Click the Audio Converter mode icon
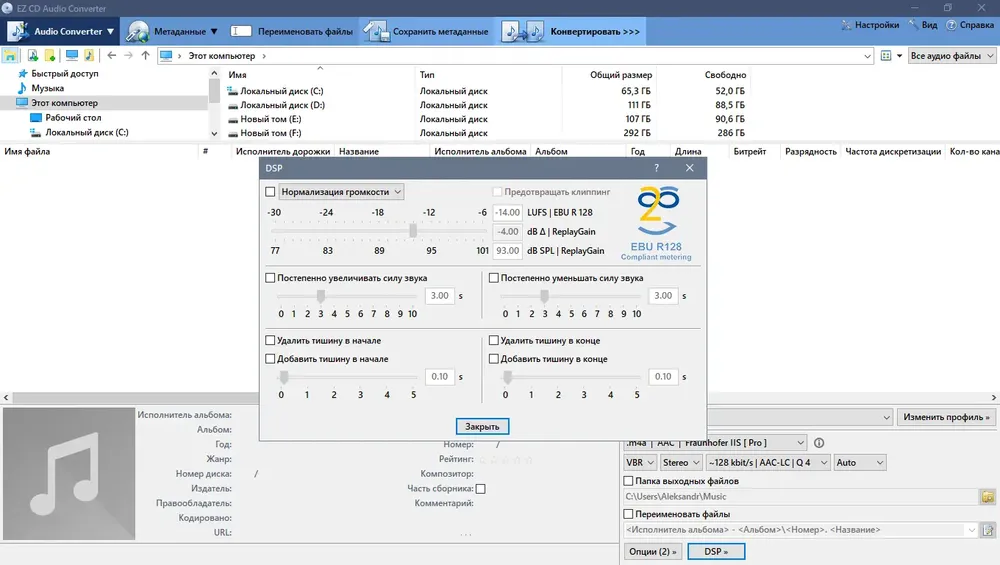 click(18, 31)
